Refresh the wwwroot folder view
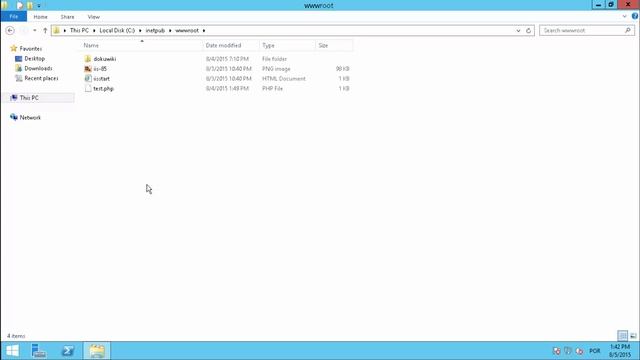This screenshot has width=640, height=360. (x=529, y=31)
